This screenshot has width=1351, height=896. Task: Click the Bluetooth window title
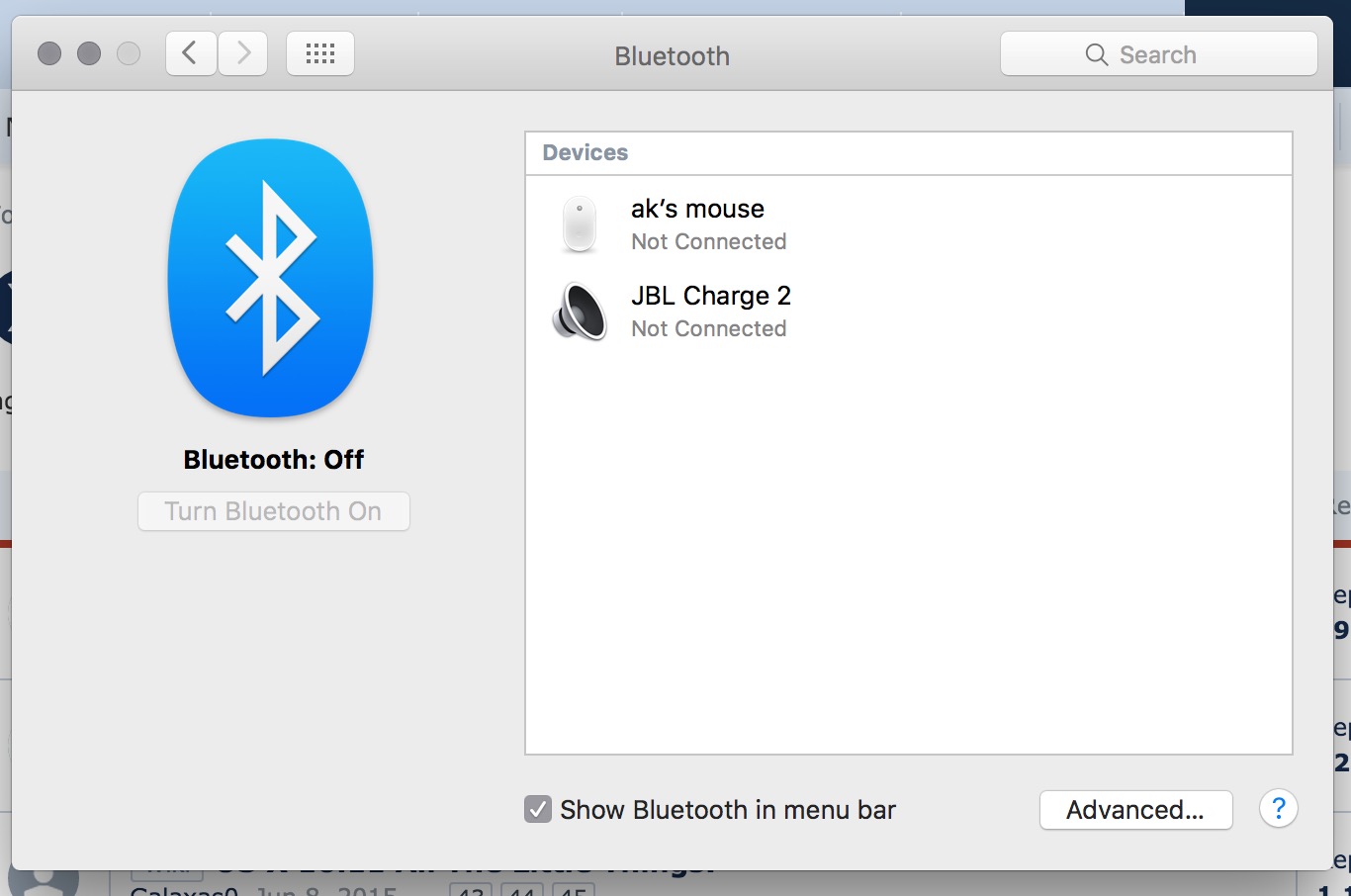tap(673, 56)
